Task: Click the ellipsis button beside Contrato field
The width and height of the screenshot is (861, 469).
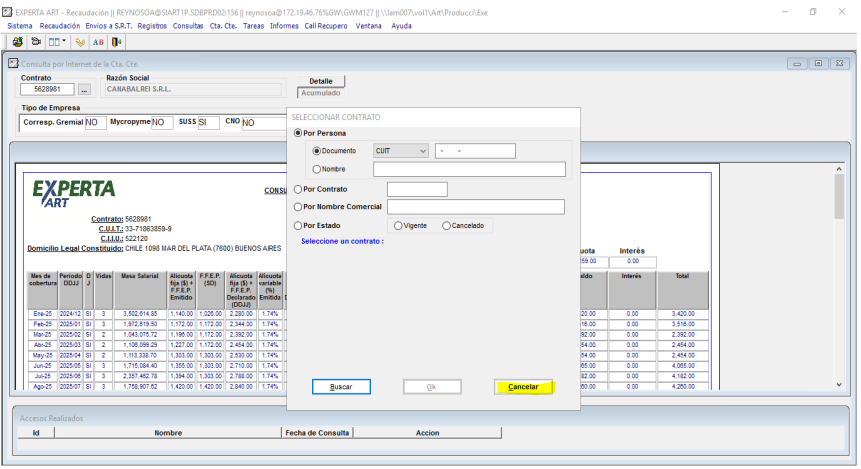Action: (x=84, y=90)
